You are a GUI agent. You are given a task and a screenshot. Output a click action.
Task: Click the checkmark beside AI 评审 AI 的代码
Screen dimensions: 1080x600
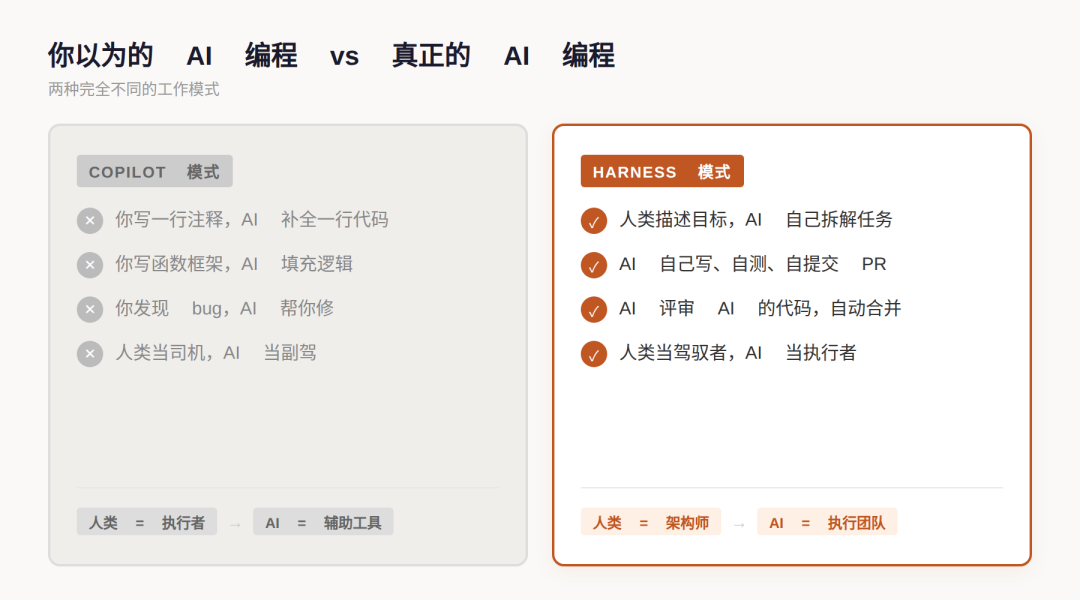[x=594, y=309]
